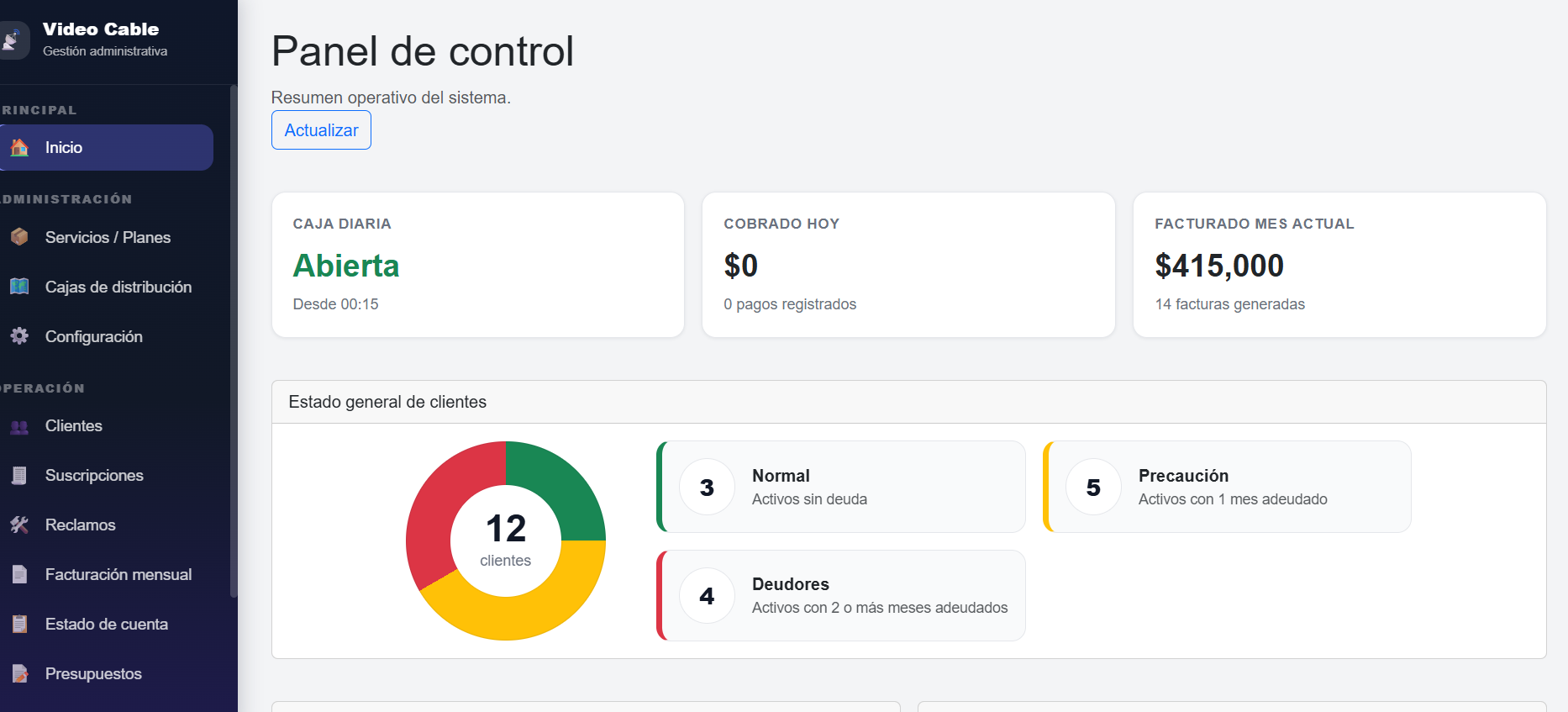Click the receipt icon for Suscripciones

[x=19, y=476]
